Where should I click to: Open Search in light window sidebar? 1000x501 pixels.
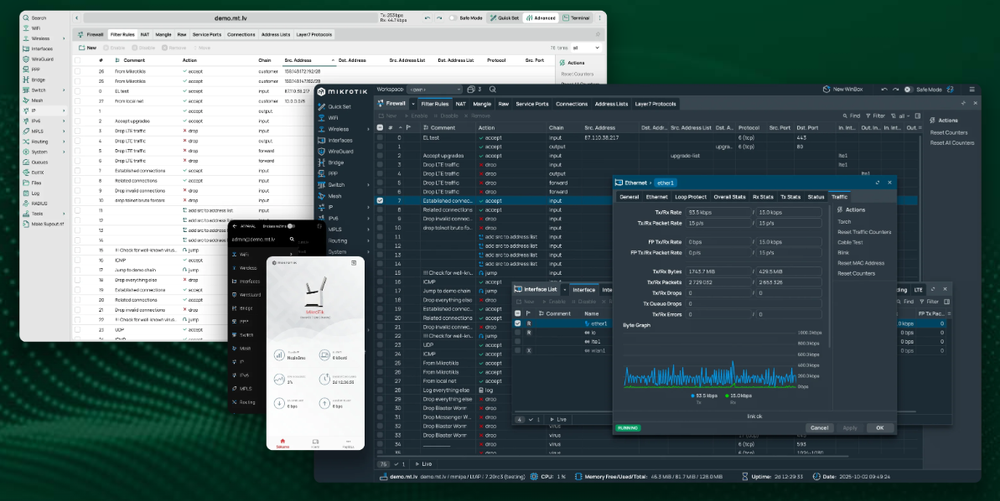coord(34,18)
